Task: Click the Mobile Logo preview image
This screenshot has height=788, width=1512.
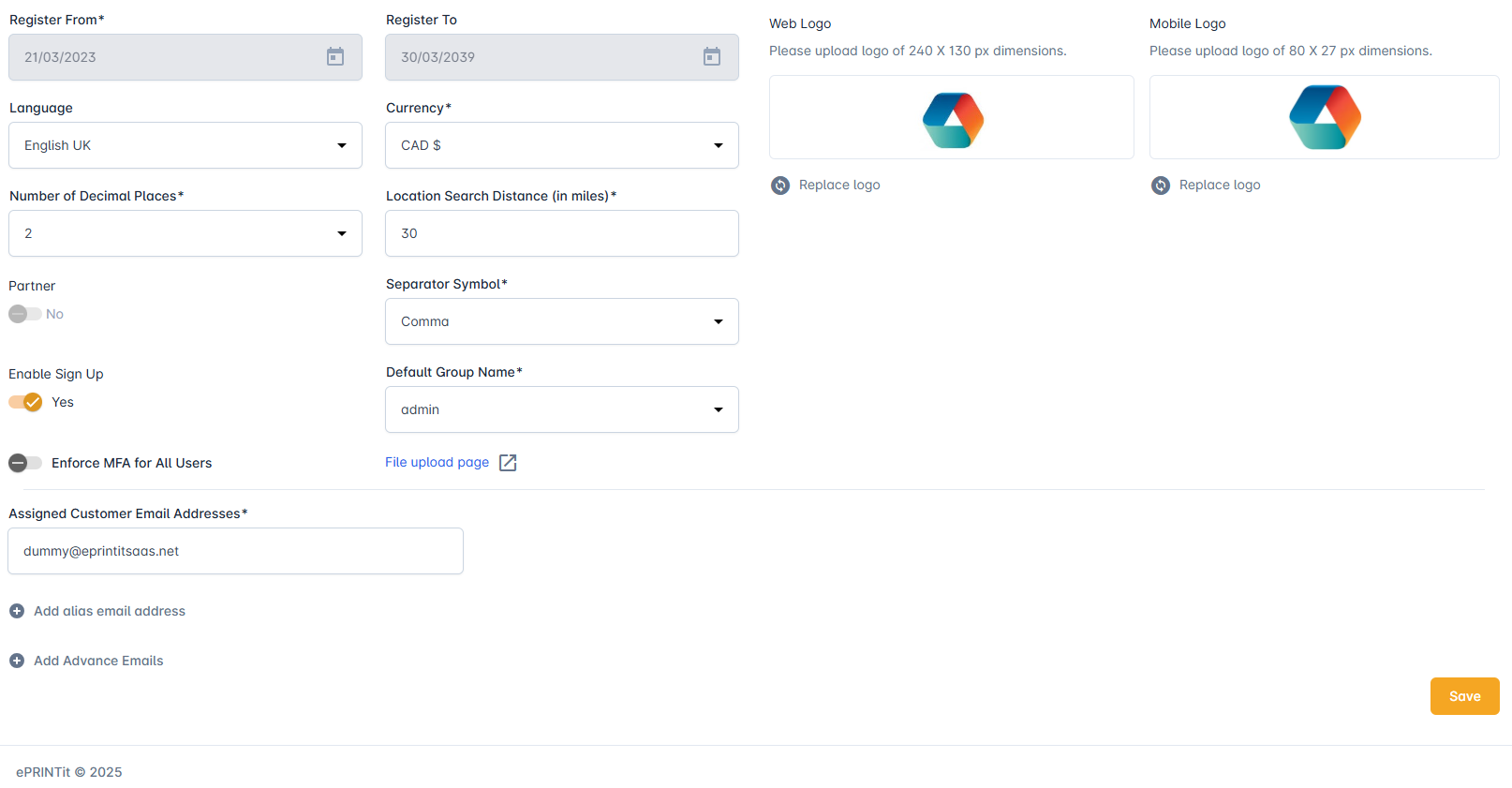Action: 1324,117
